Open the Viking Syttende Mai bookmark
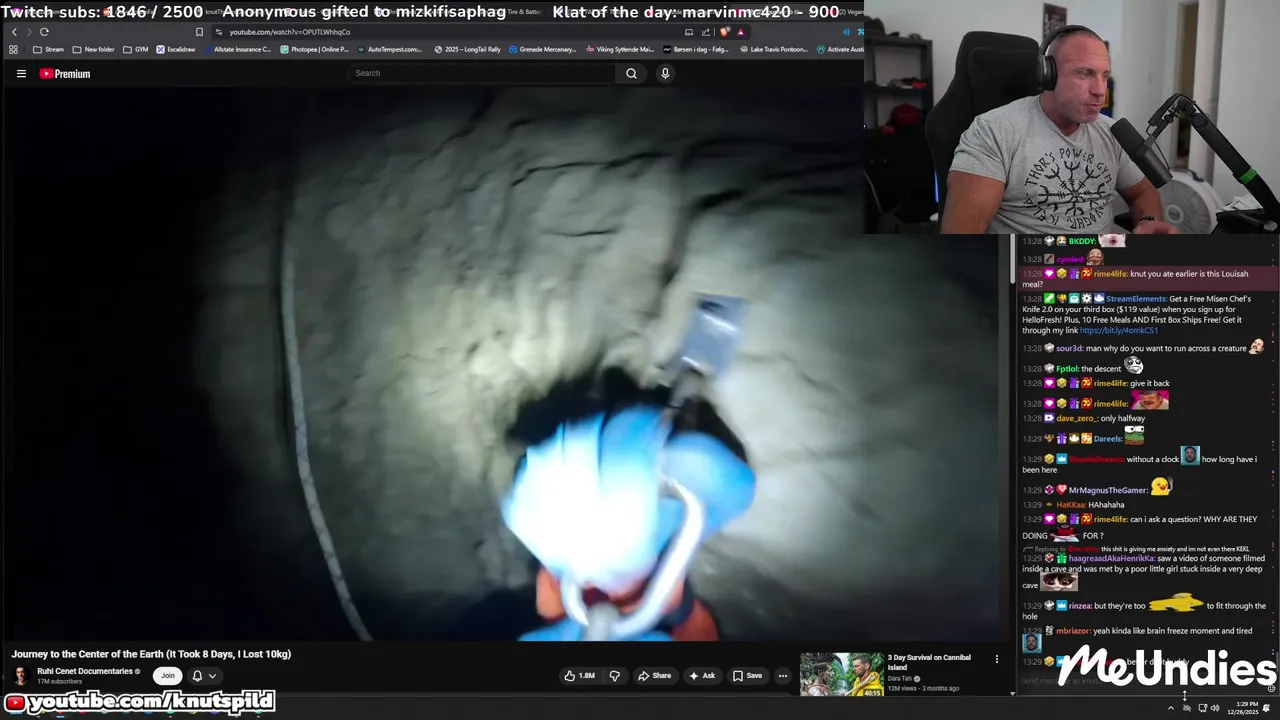Screen dimensions: 1280x720 point(619,49)
